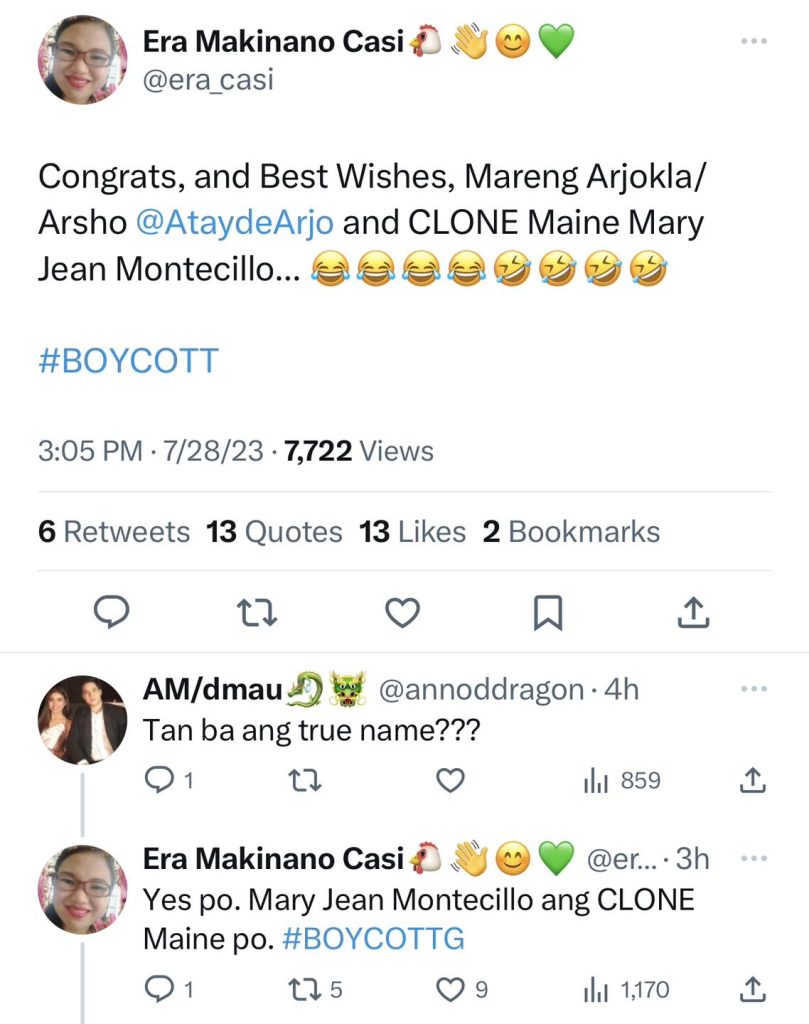View analytics showing 1,170 views
Image resolution: width=809 pixels, height=1024 pixels.
pyautogui.click(x=626, y=990)
